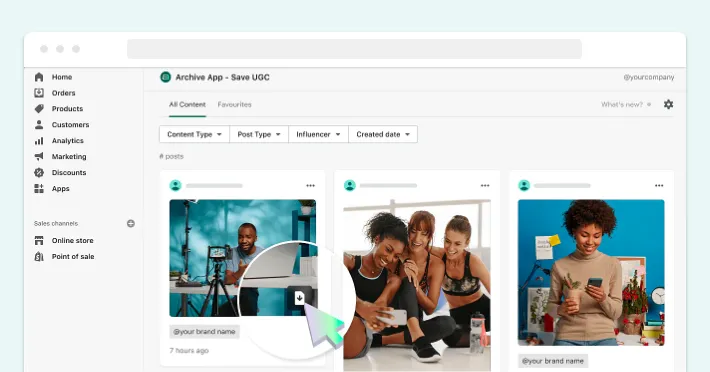Click the Orders inbox icon
Viewport: 710px width, 372px height.
click(x=39, y=93)
